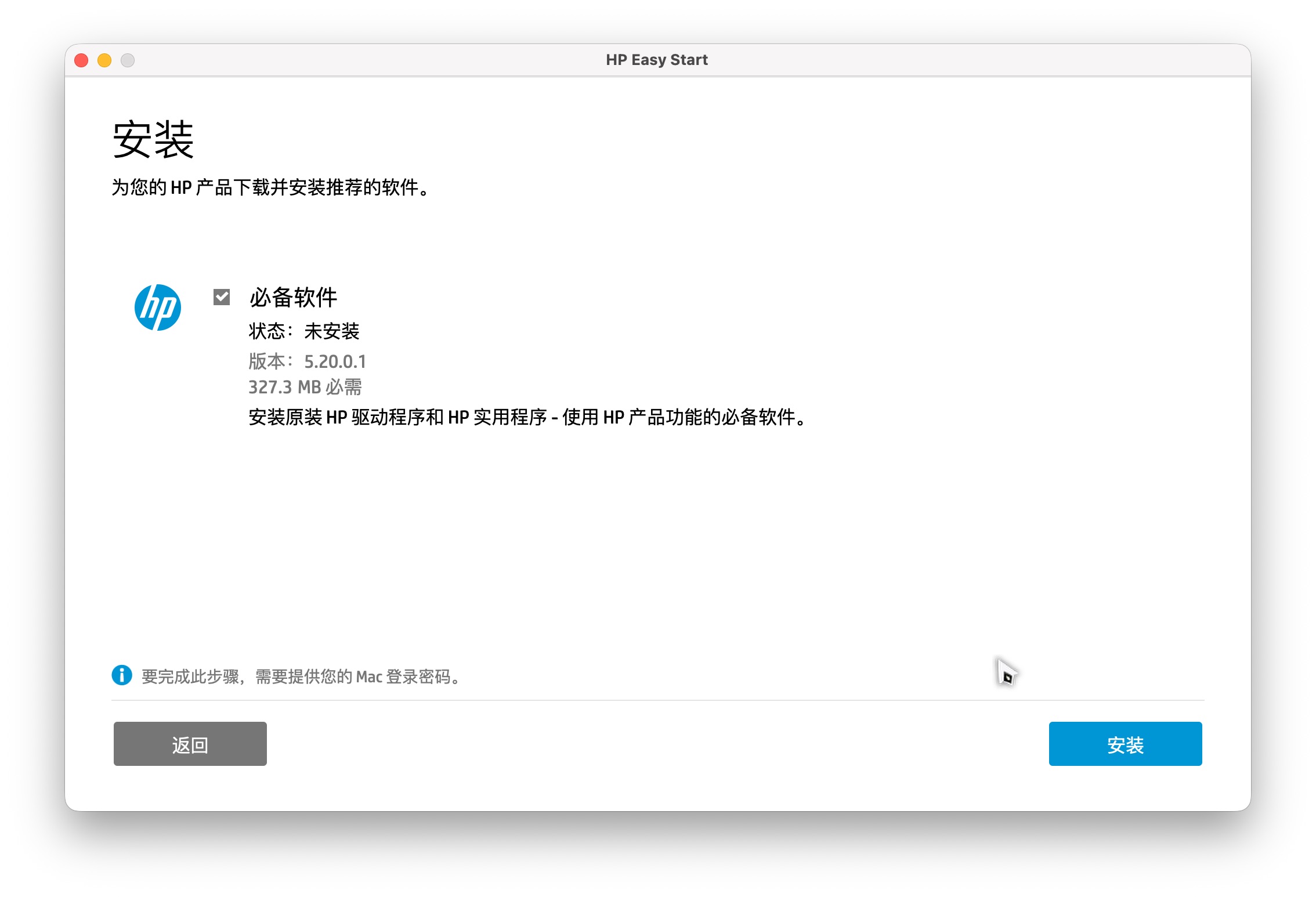Click the 必备软件 label text
This screenshot has width=1316, height=897.
point(293,297)
